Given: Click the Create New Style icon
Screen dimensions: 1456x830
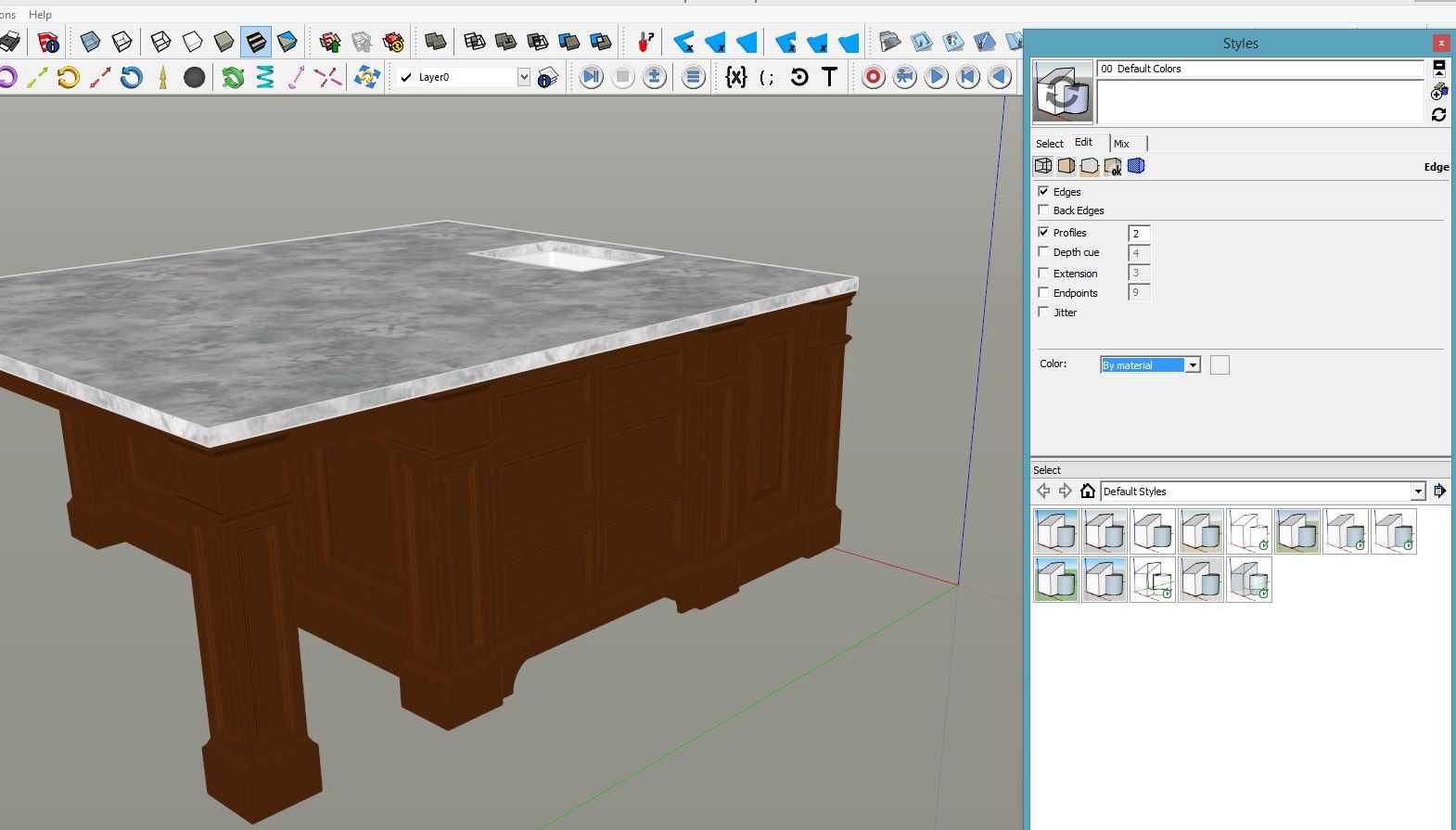Looking at the screenshot, I should [1438, 91].
